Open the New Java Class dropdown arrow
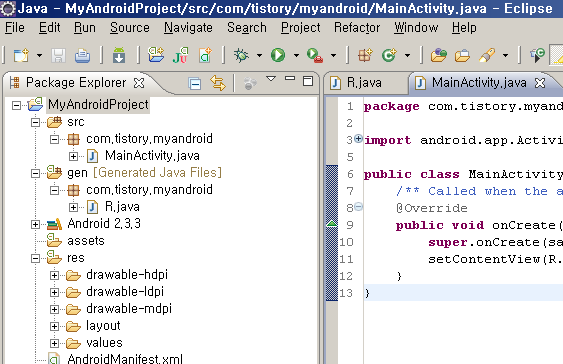 pos(407,56)
